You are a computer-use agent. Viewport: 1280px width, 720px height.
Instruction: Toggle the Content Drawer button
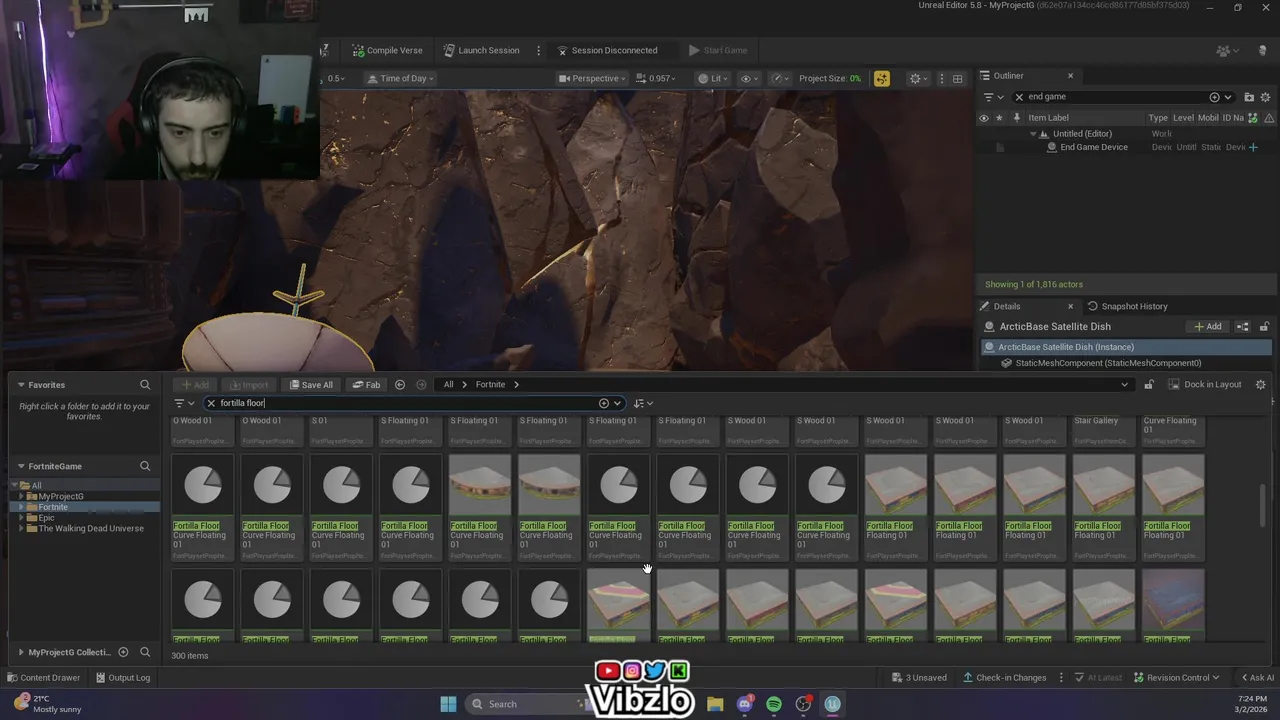tap(43, 677)
